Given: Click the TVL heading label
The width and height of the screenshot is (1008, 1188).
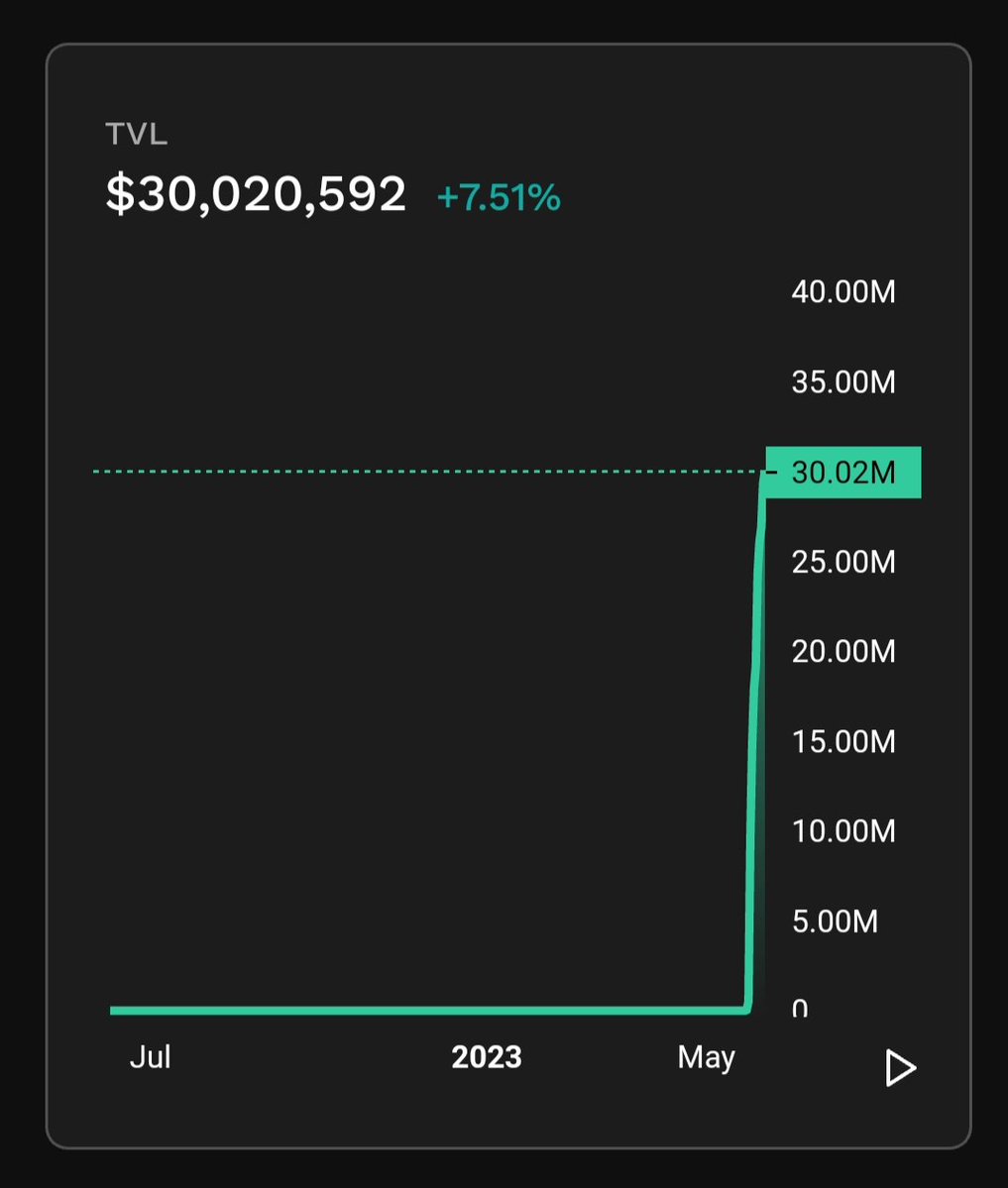Looking at the screenshot, I should 137,134.
